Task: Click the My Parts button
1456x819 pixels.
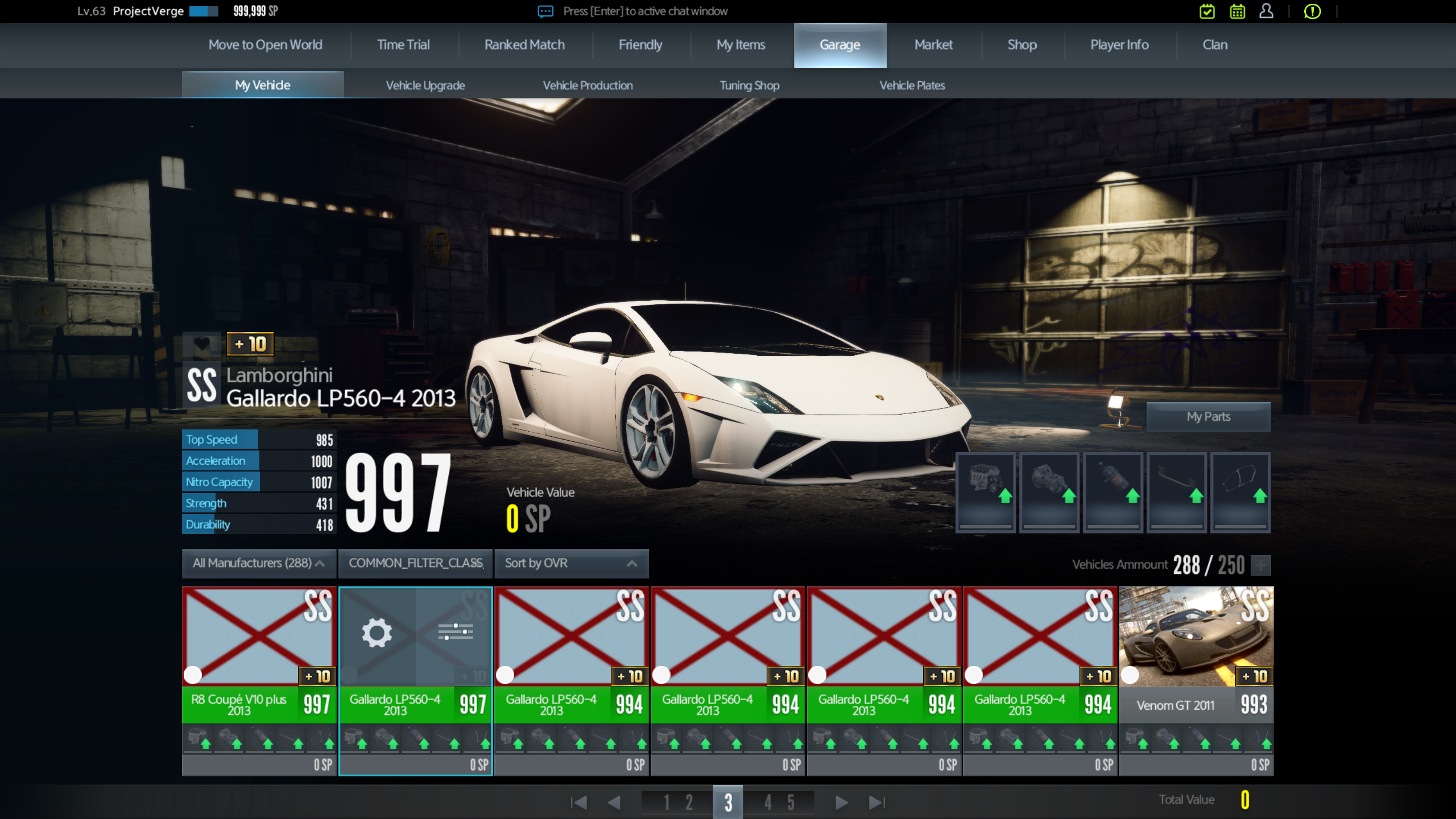Action: (x=1209, y=417)
